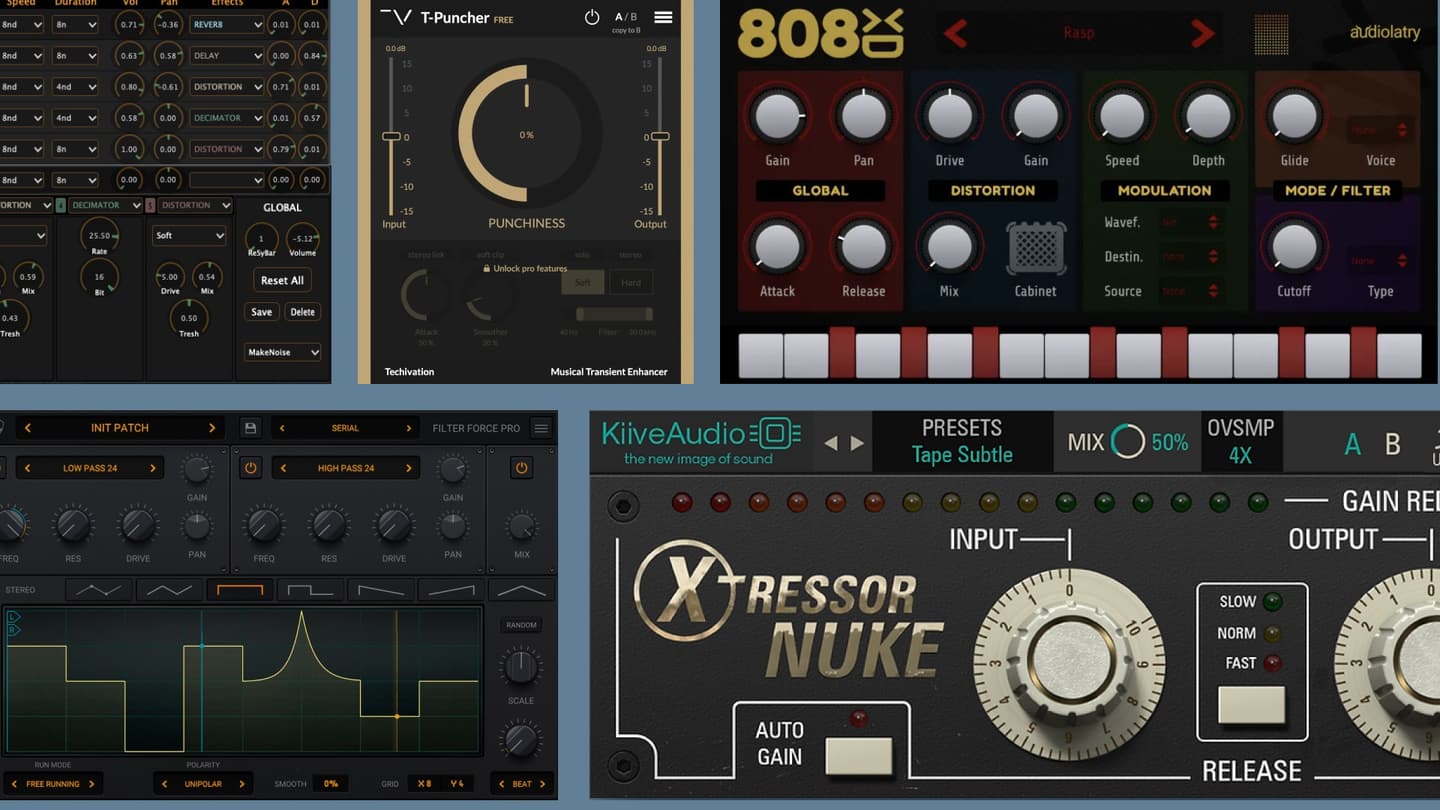Click the UNIPOLAR polarity selector
This screenshot has height=810, width=1440.
point(203,784)
